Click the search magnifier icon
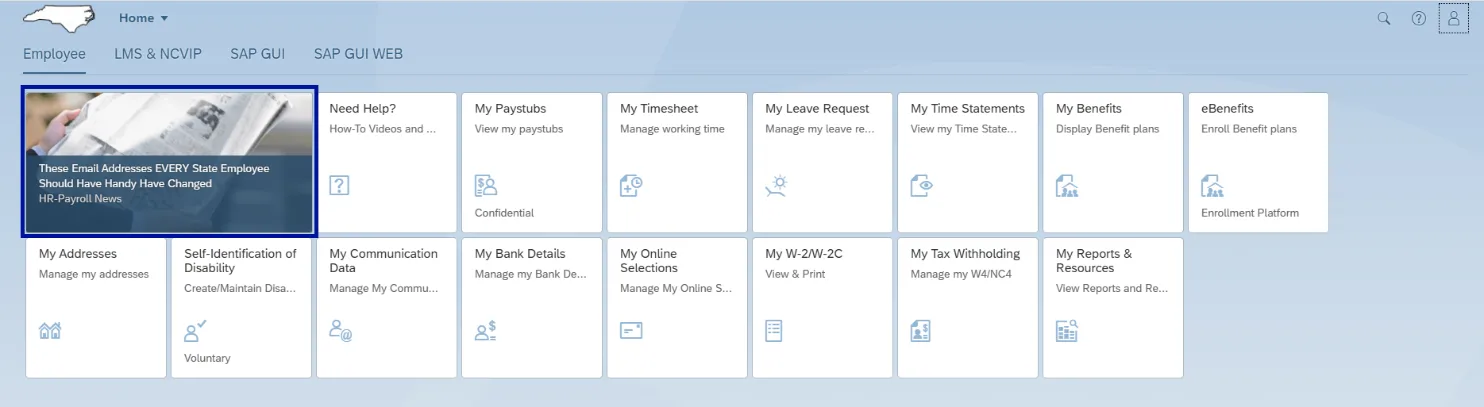The image size is (1484, 407). [1384, 18]
